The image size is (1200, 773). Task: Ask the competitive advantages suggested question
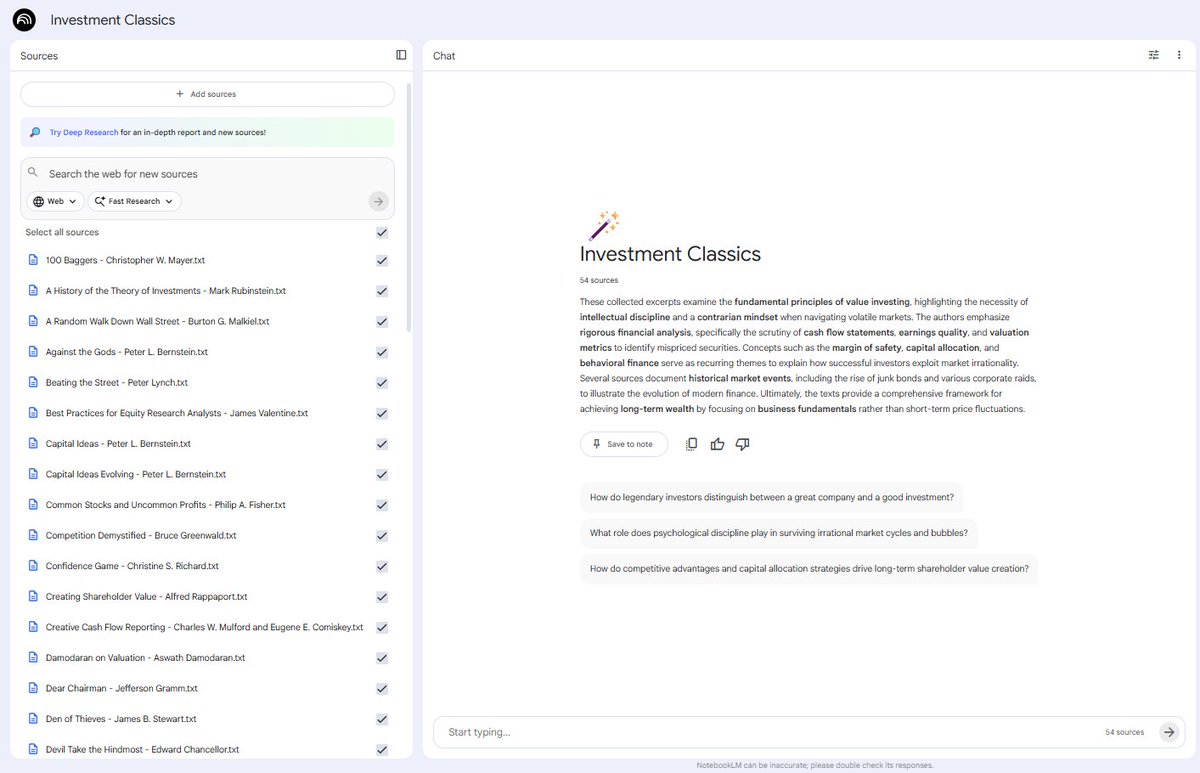point(809,569)
